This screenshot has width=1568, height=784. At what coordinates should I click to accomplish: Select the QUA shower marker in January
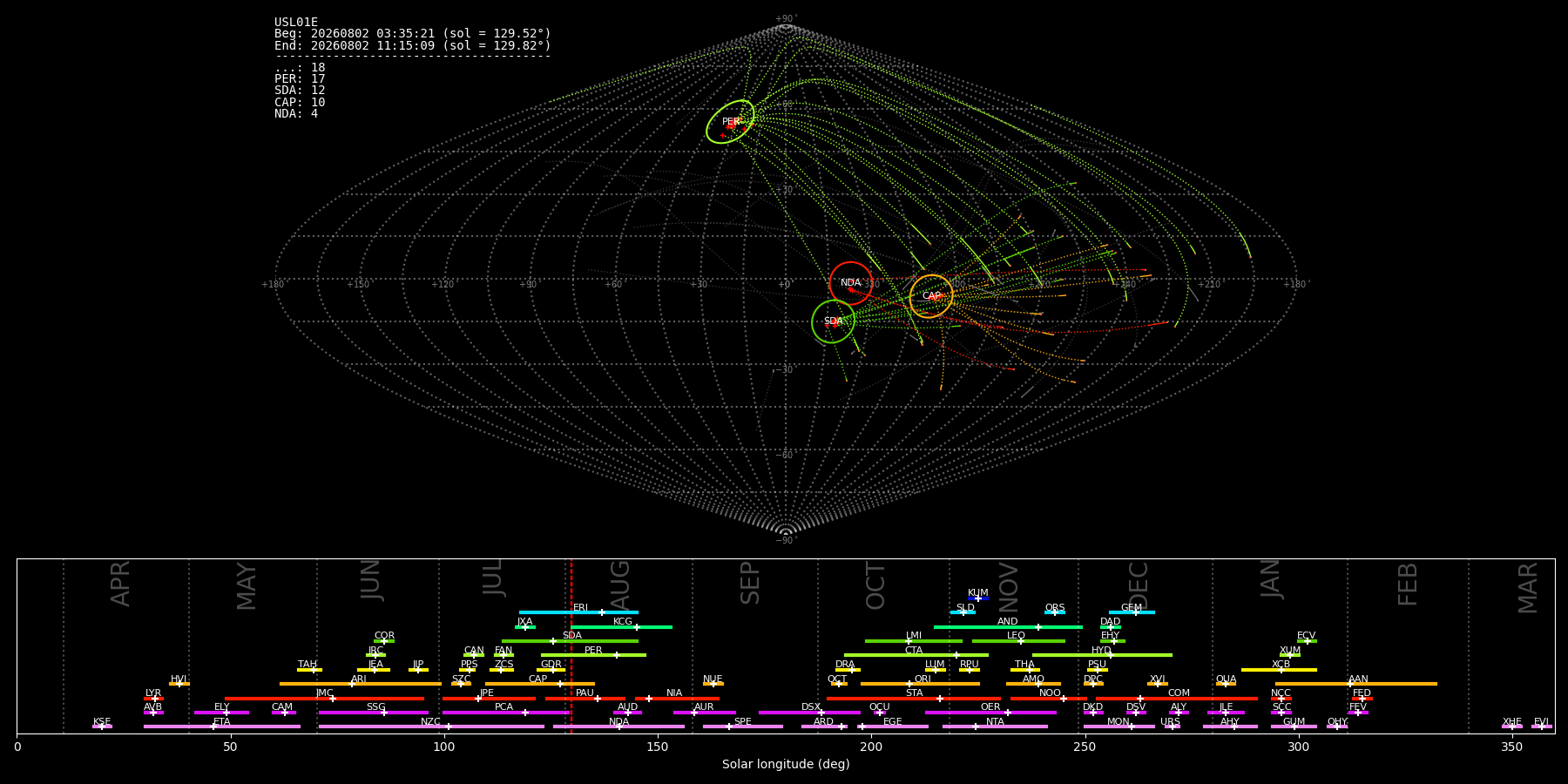click(1226, 684)
